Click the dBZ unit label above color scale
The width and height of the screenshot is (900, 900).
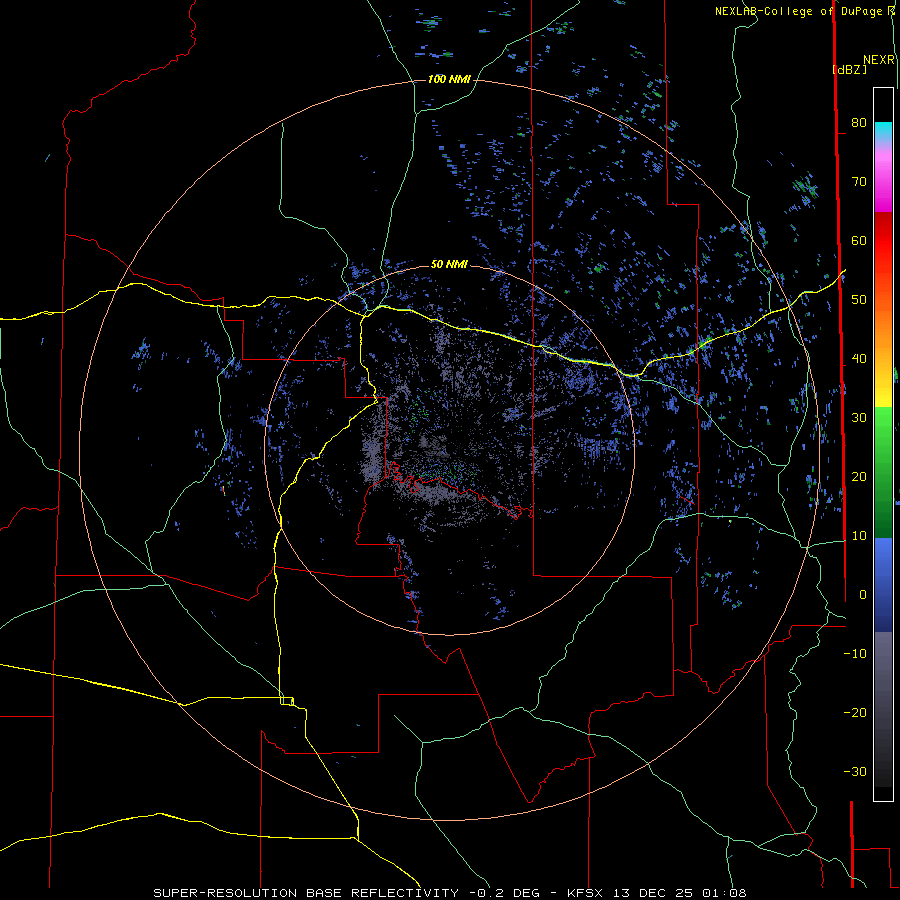[x=849, y=69]
